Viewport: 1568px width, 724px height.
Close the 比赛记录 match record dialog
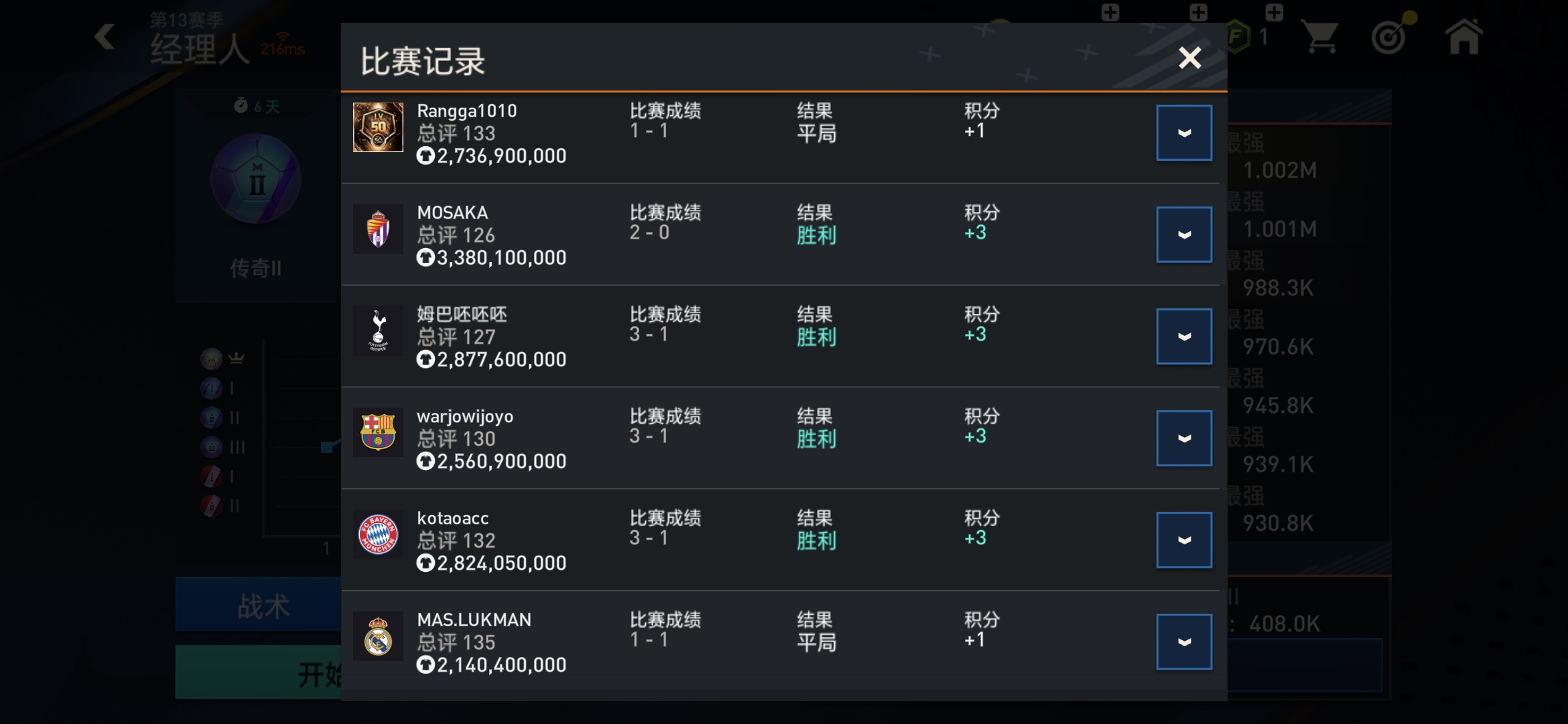pos(1189,58)
